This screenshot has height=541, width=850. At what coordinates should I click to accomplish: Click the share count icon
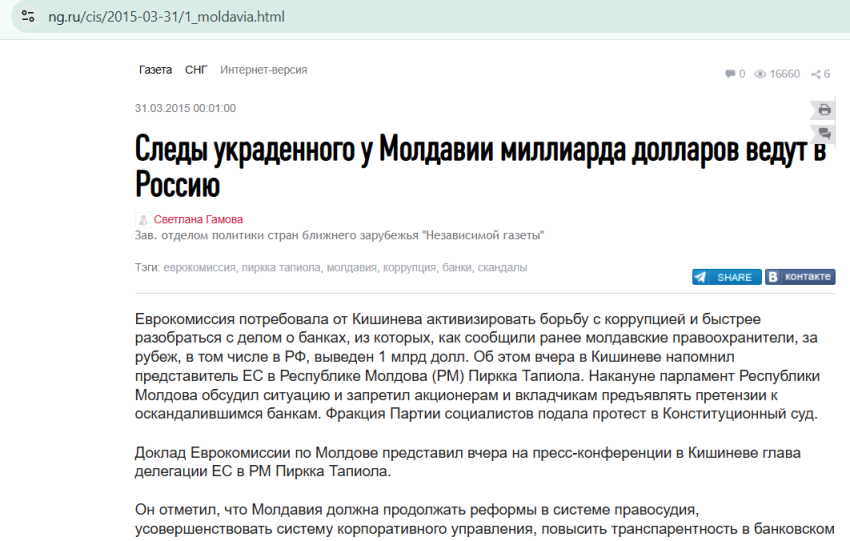[x=815, y=74]
